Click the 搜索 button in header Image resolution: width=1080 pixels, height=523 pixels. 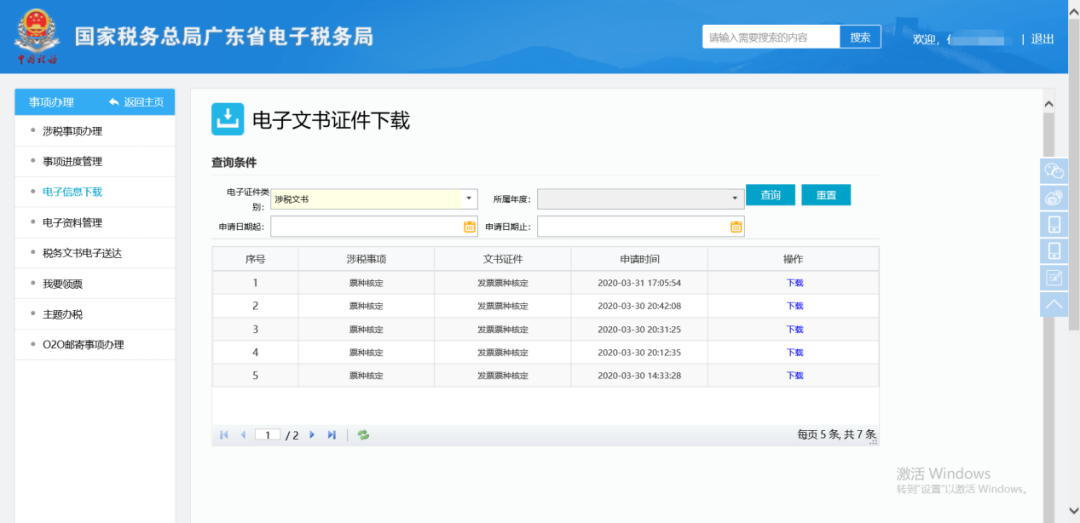[860, 37]
